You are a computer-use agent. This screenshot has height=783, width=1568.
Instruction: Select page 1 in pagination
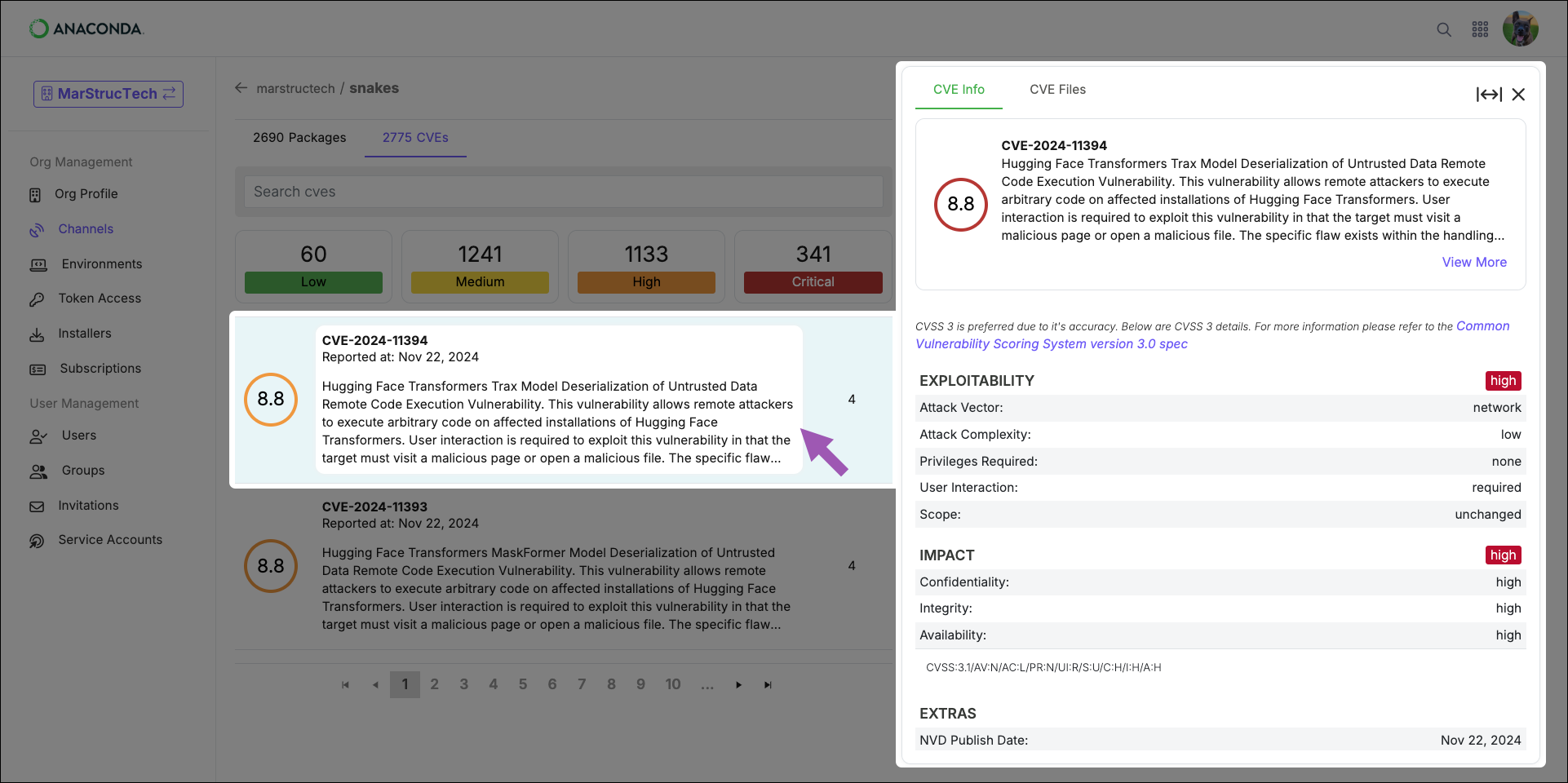click(405, 684)
